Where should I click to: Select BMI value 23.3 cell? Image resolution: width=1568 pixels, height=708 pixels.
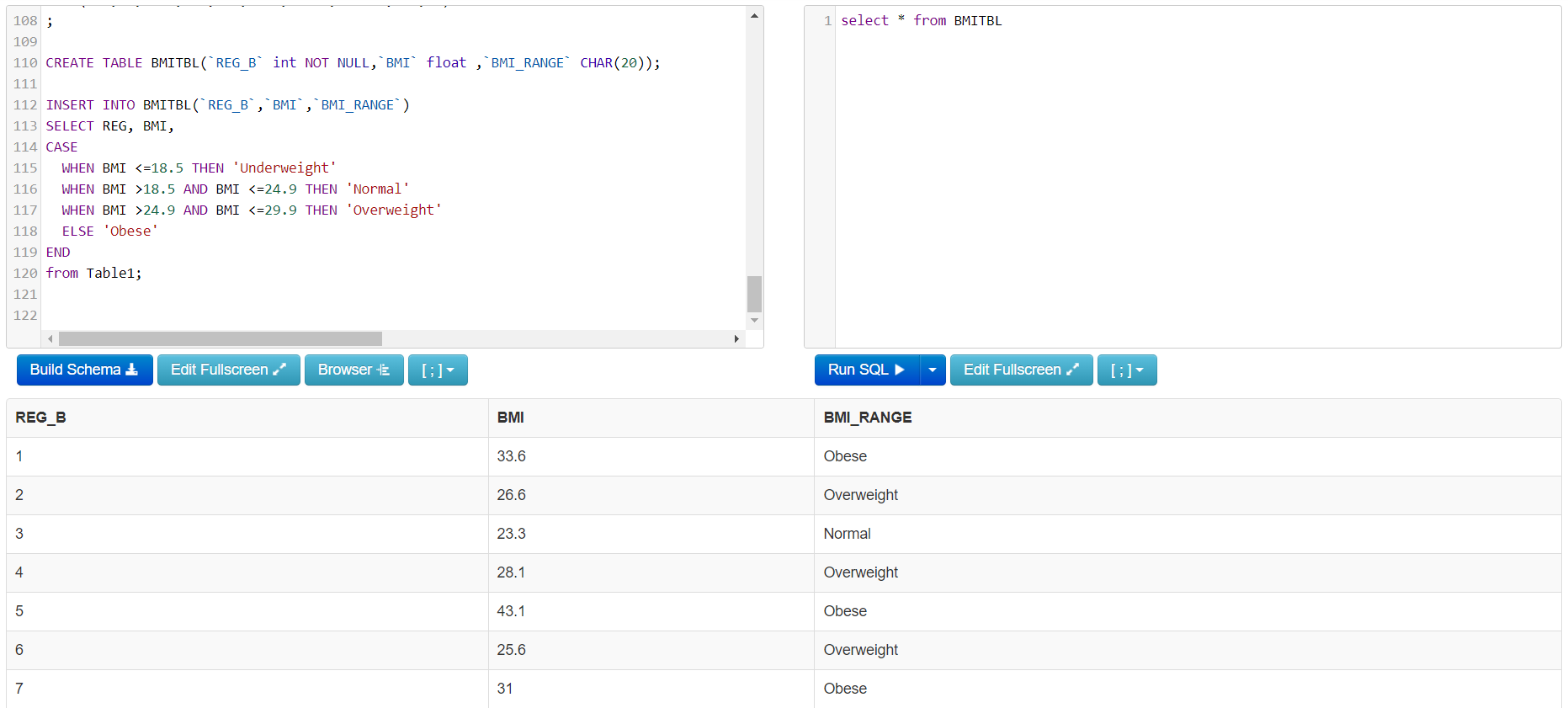651,534
